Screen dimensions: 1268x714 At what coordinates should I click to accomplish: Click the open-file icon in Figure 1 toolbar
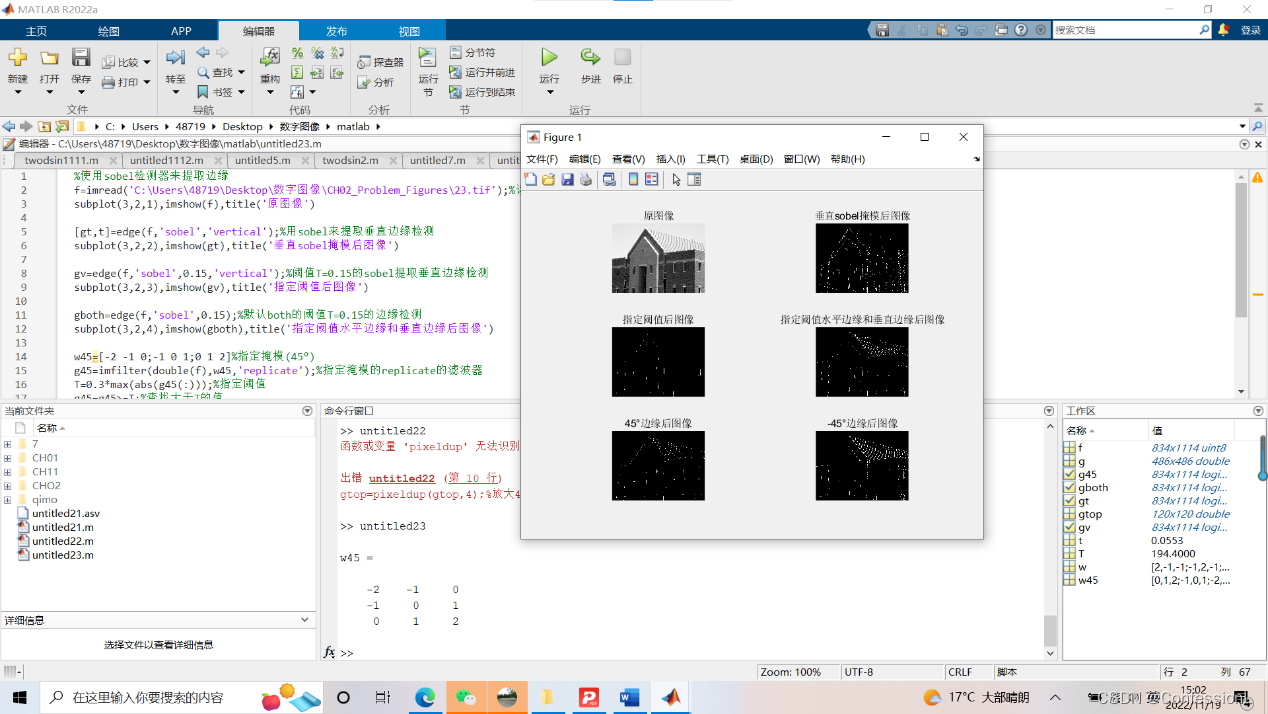click(x=549, y=179)
